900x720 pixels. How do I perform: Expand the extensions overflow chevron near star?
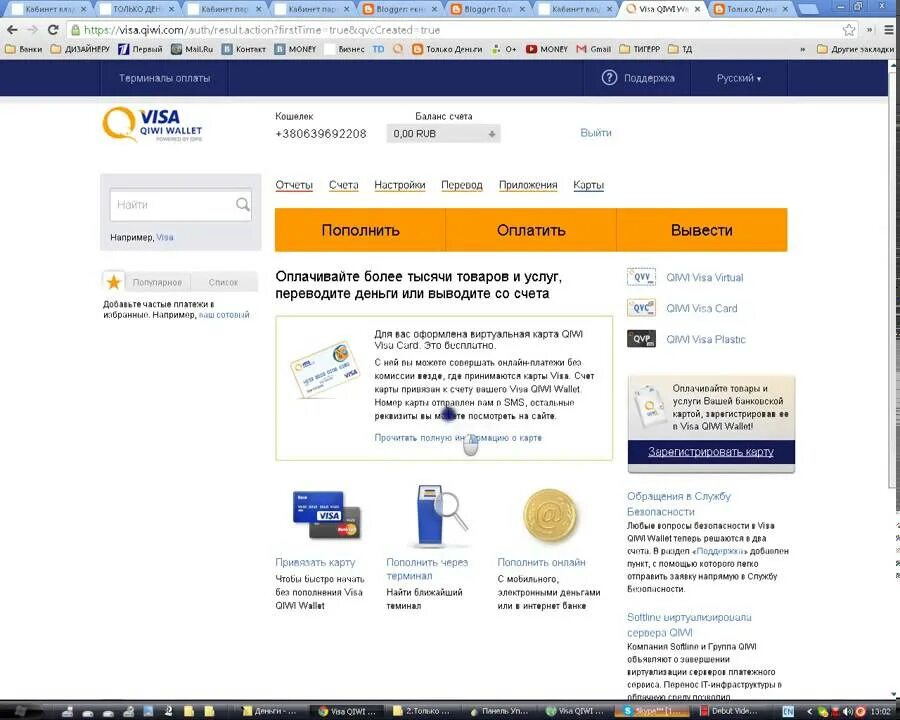870,30
